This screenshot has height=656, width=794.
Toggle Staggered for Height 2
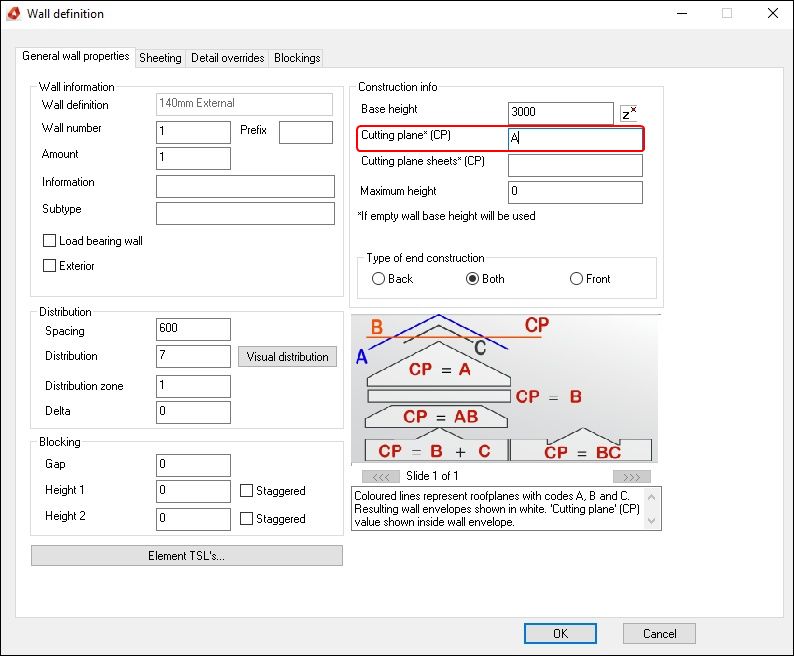(246, 518)
